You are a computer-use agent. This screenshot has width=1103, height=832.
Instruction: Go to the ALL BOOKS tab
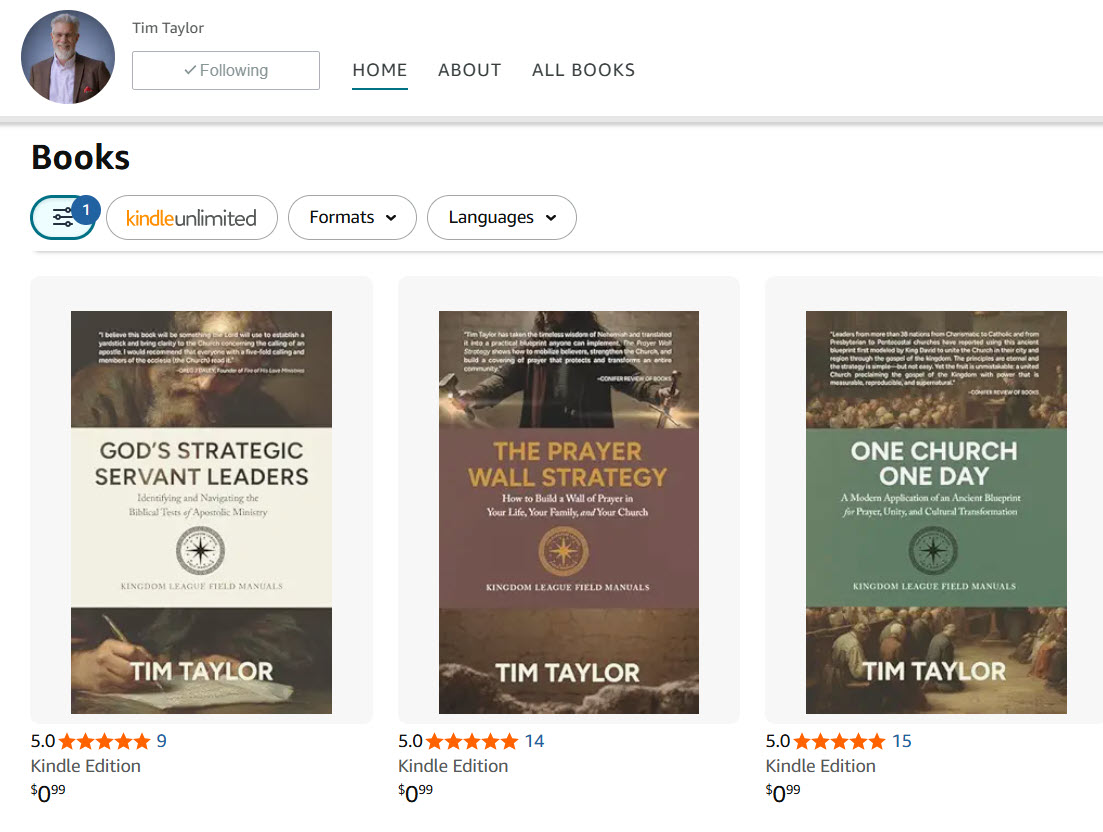click(583, 70)
